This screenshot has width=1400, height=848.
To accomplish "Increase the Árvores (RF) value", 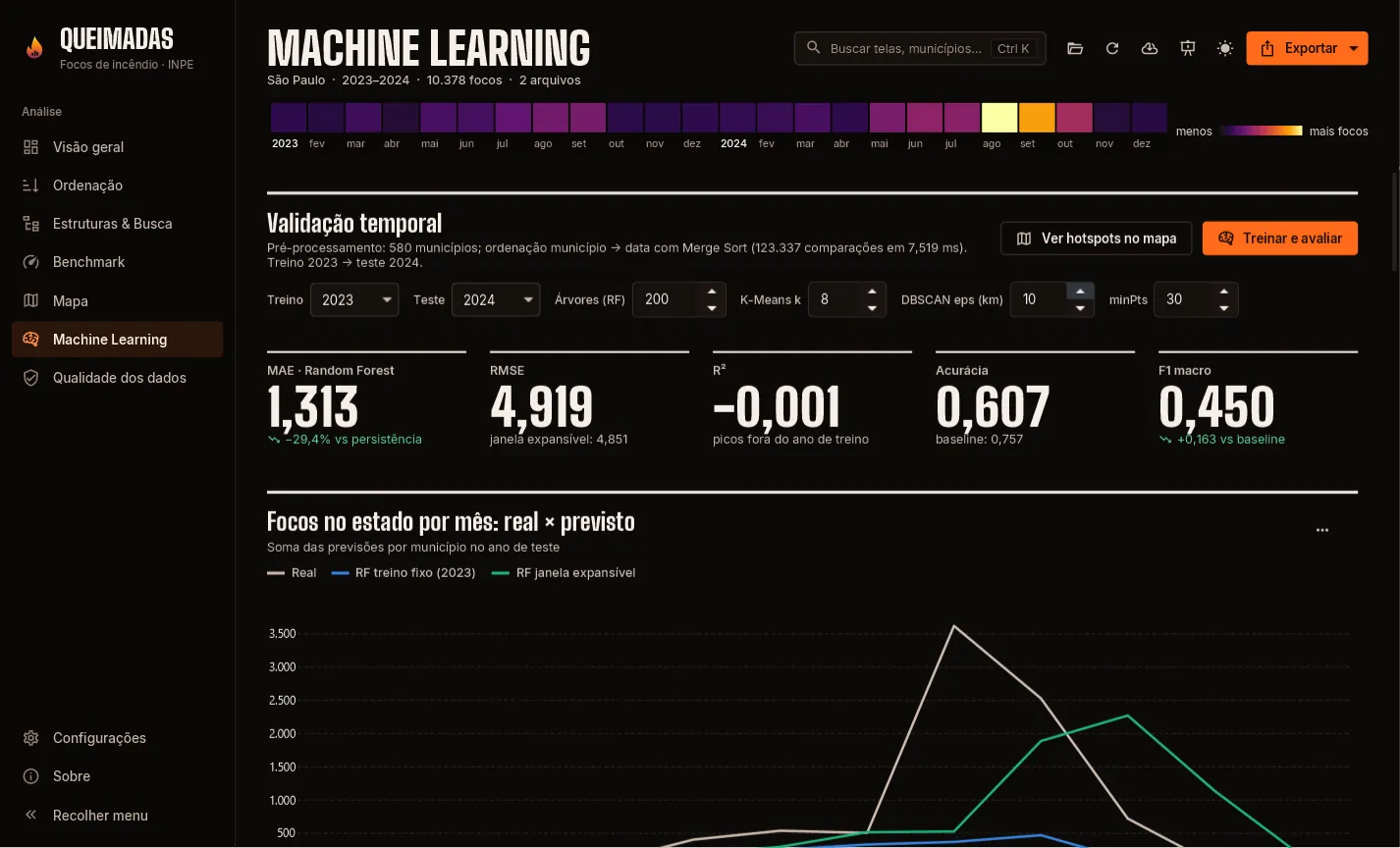I will (x=712, y=292).
